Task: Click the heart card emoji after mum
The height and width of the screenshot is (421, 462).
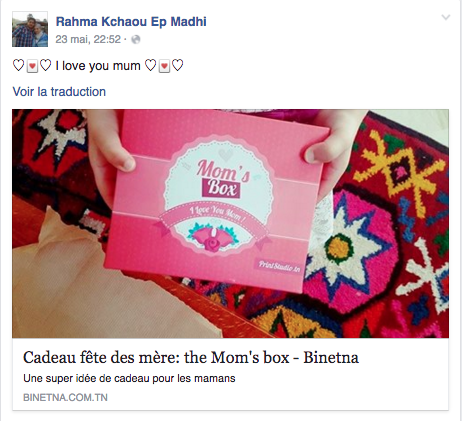Action: 164,66
